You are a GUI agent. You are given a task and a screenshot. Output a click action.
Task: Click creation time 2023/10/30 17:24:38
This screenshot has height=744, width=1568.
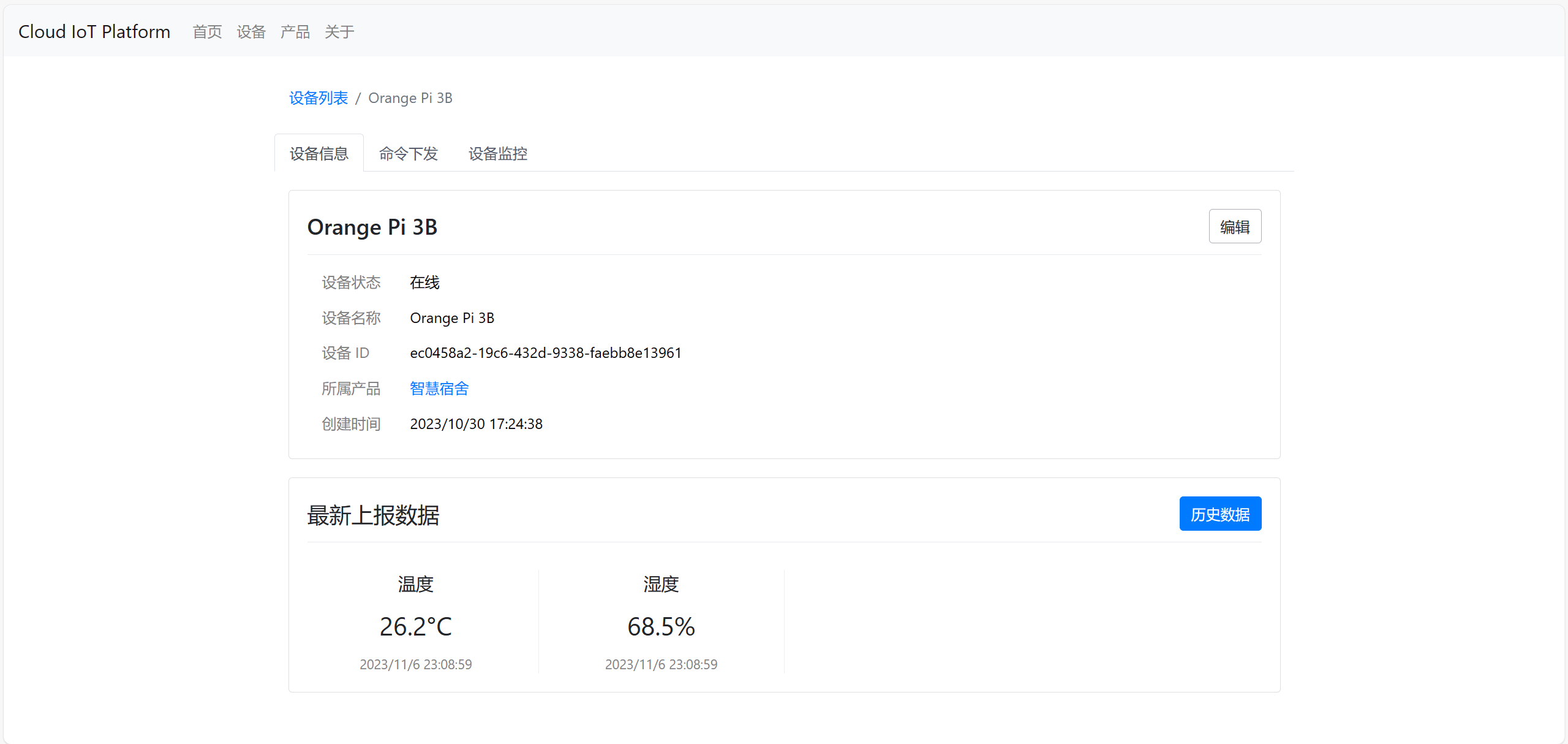pyautogui.click(x=477, y=424)
